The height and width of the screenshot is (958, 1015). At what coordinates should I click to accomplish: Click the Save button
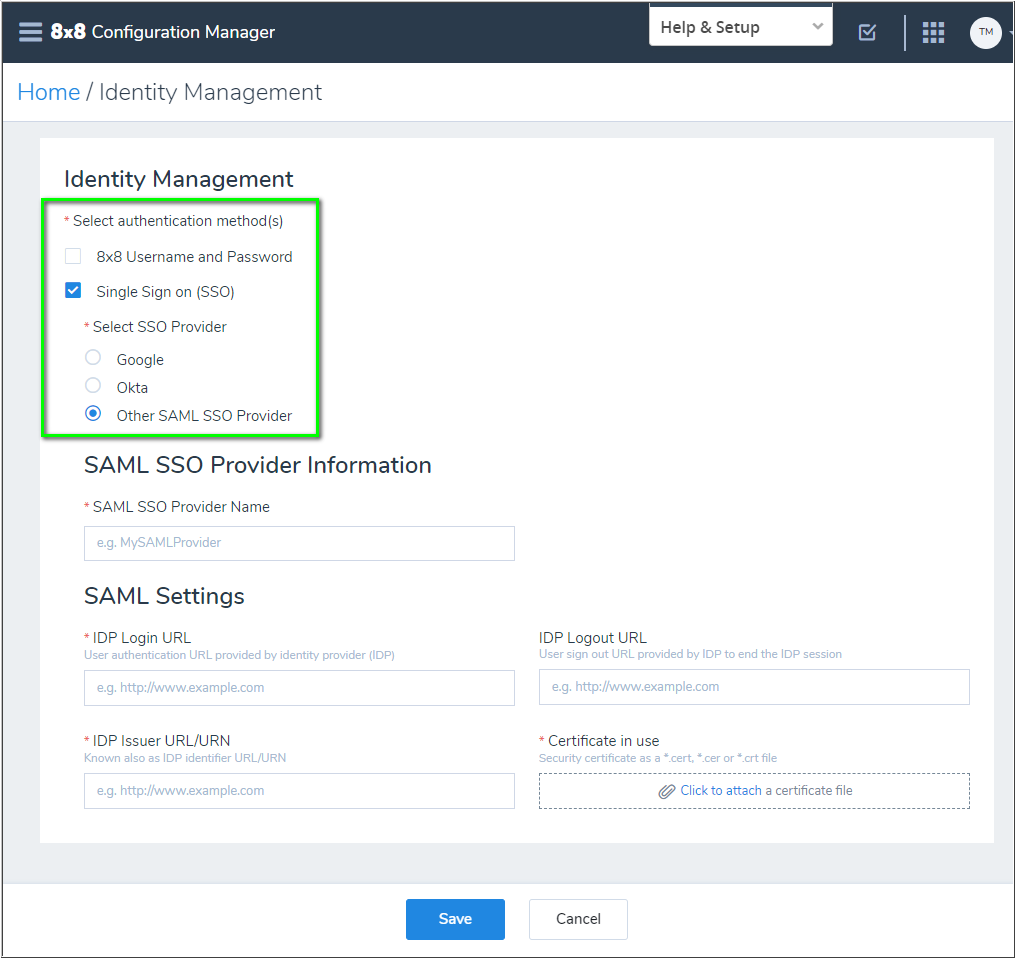pos(455,919)
